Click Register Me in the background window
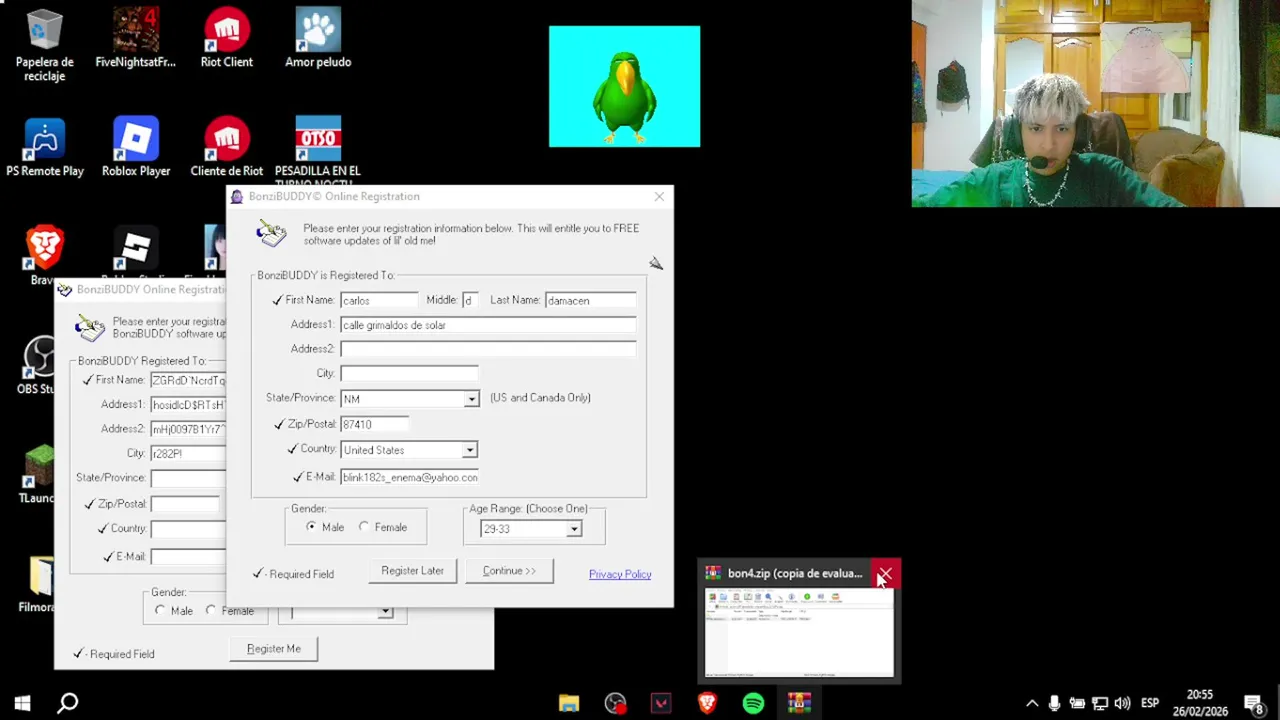Viewport: 1280px width, 720px height. [274, 649]
